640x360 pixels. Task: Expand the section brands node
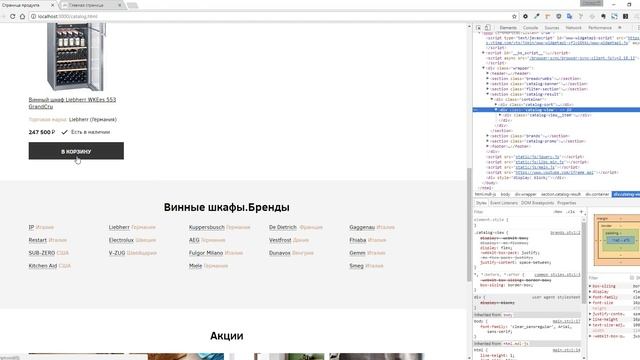488,136
